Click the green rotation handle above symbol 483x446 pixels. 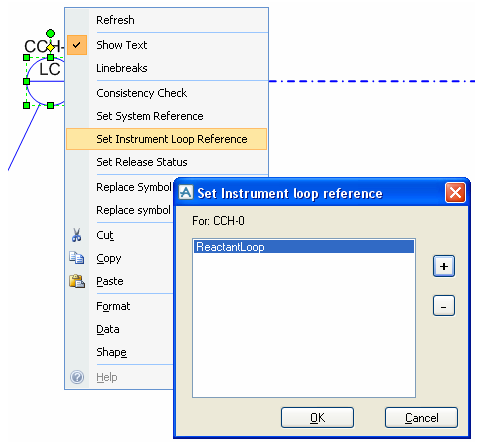coord(50,33)
